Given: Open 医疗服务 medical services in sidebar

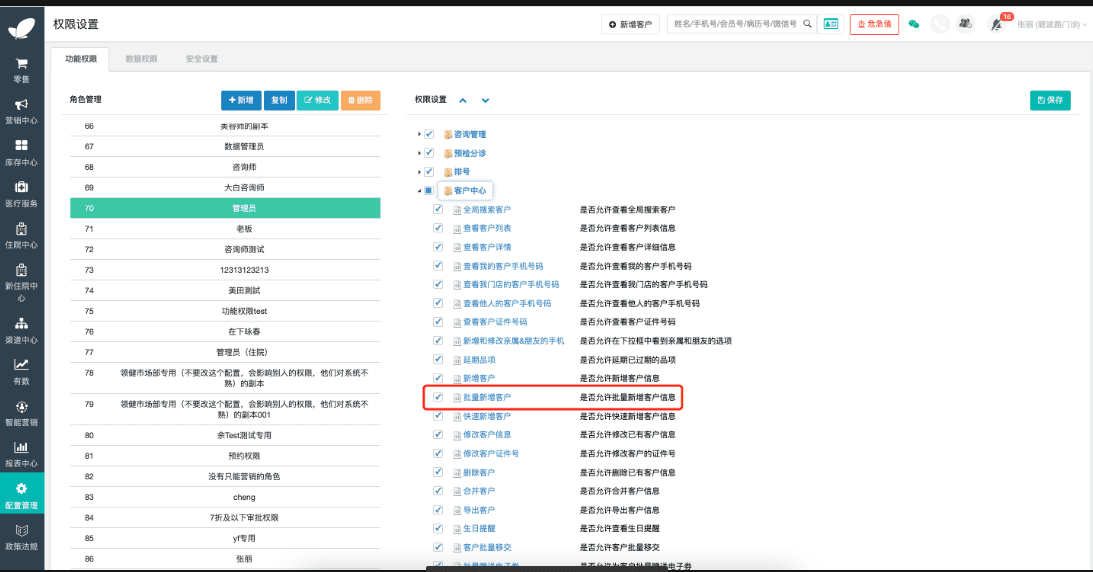Looking at the screenshot, I should click(21, 193).
